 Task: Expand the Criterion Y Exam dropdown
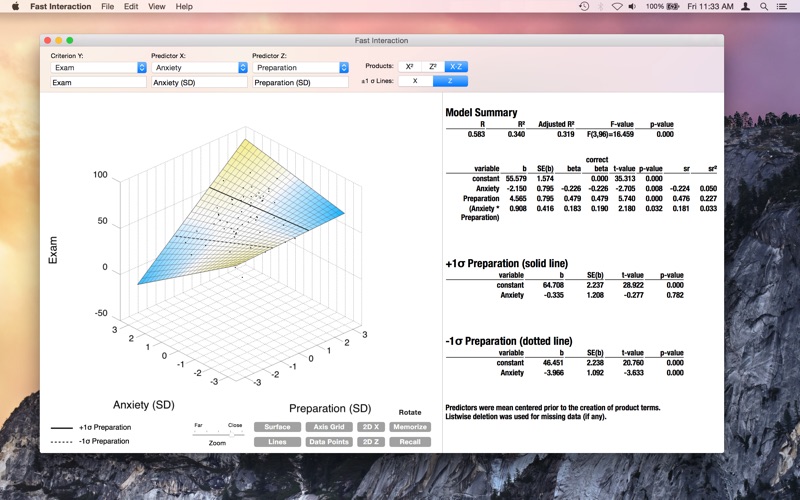98,67
